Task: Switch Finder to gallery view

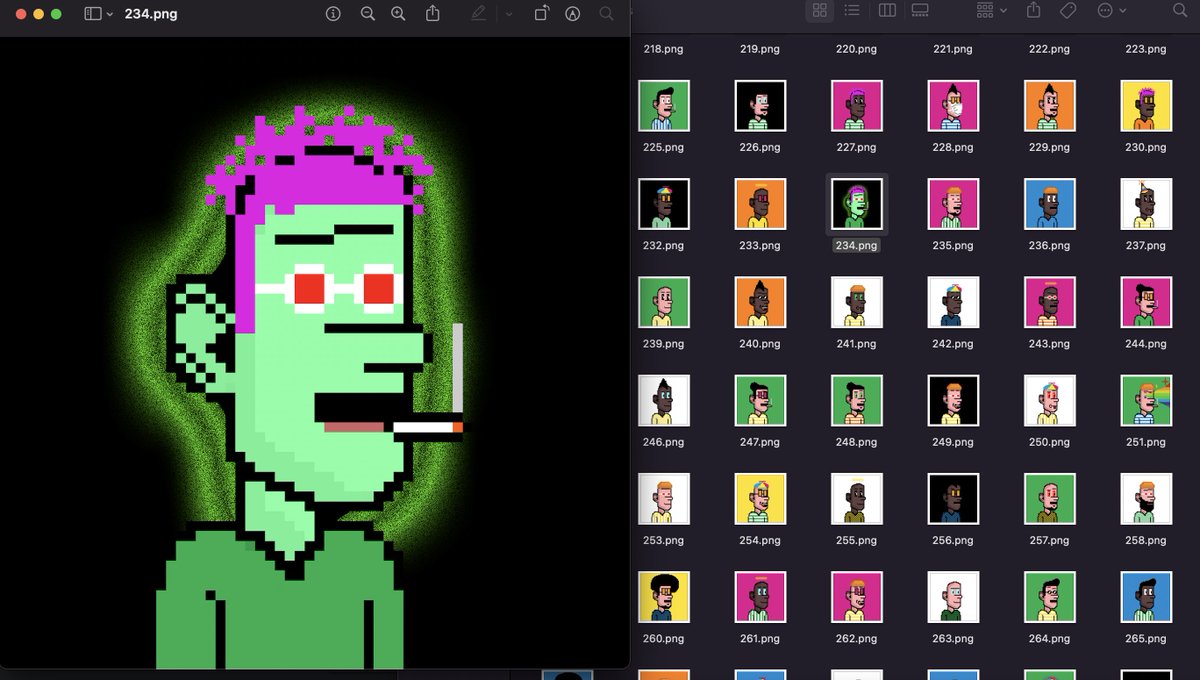Action: (921, 10)
